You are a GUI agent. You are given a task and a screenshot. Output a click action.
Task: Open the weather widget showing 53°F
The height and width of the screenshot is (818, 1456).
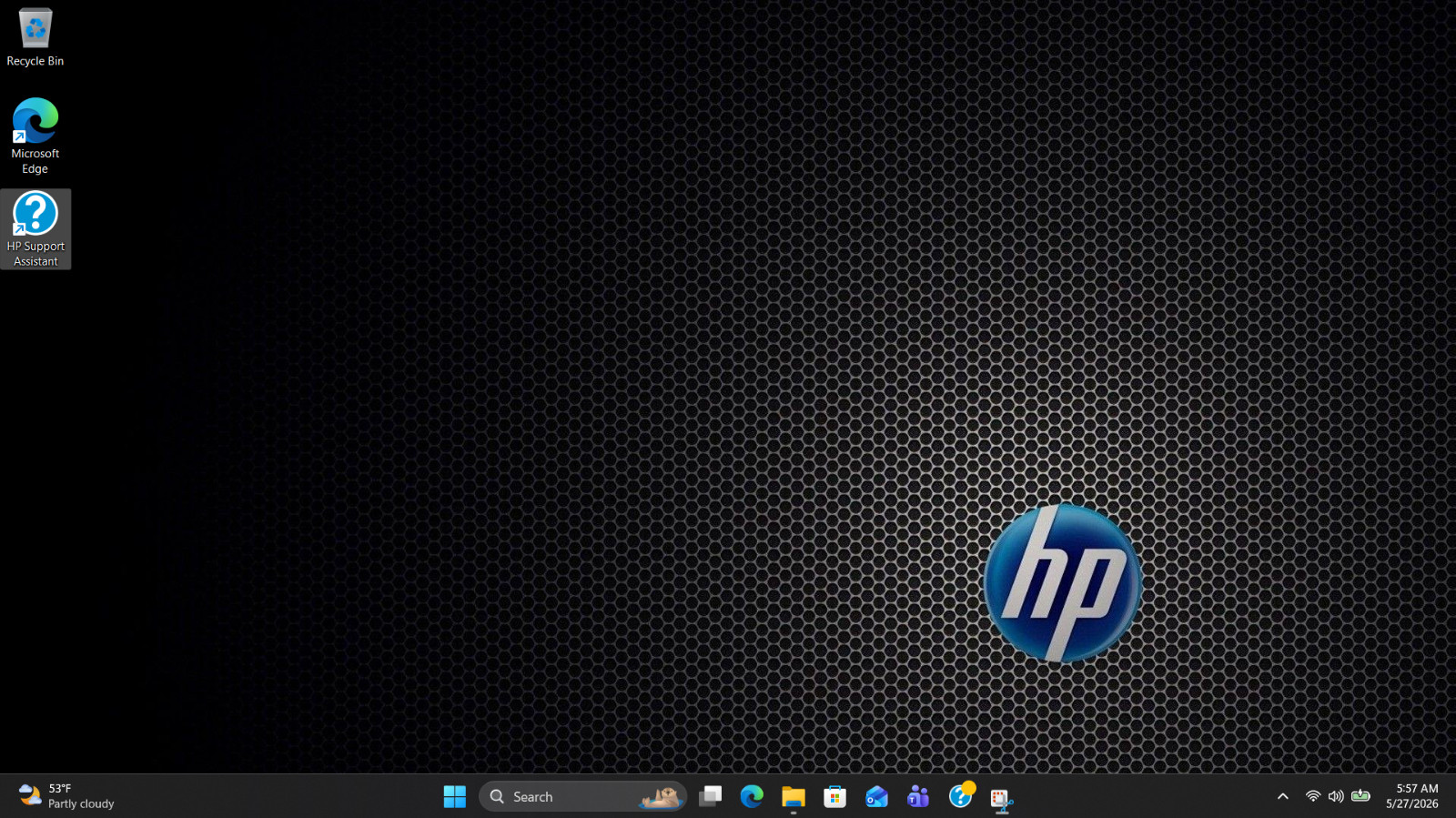tap(67, 796)
